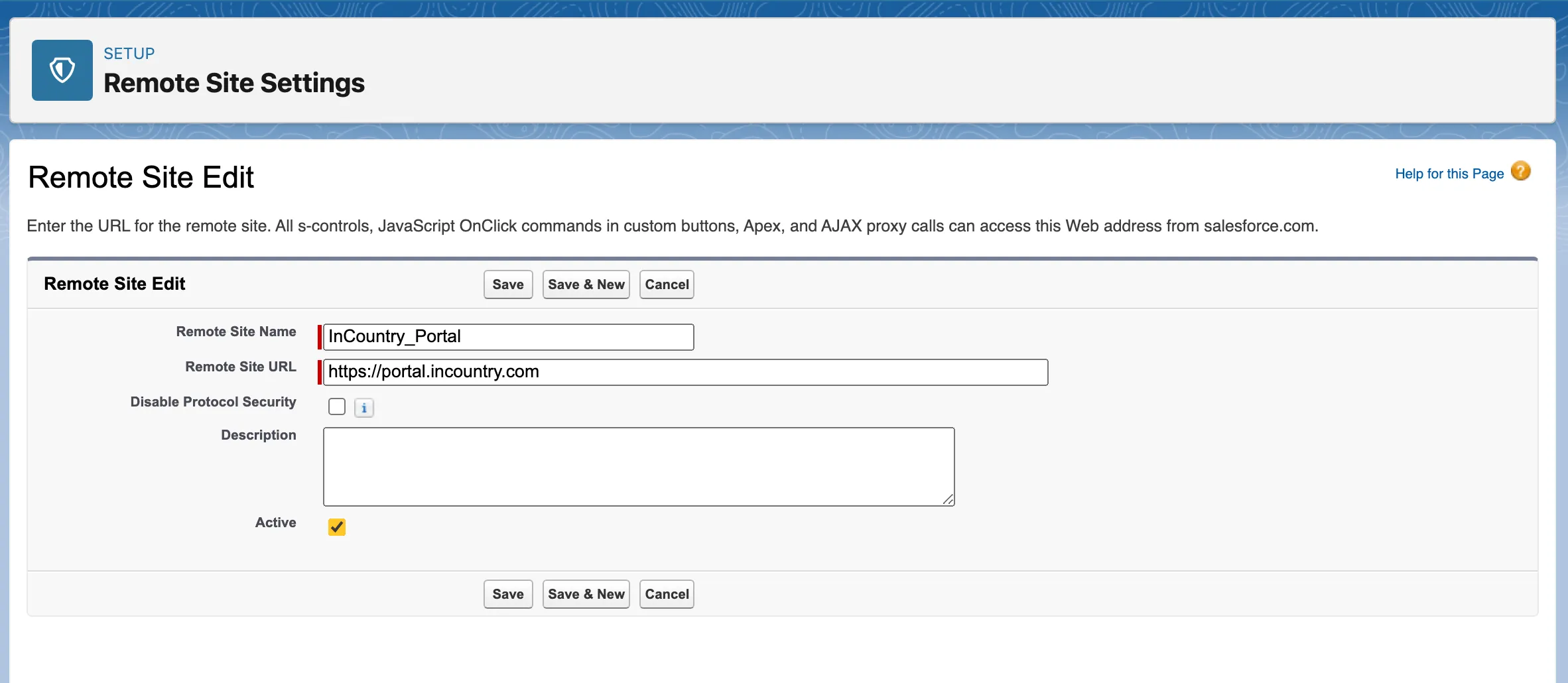Click the Disable Protocol Security label
Viewport: 1568px width, 683px height.
click(213, 402)
